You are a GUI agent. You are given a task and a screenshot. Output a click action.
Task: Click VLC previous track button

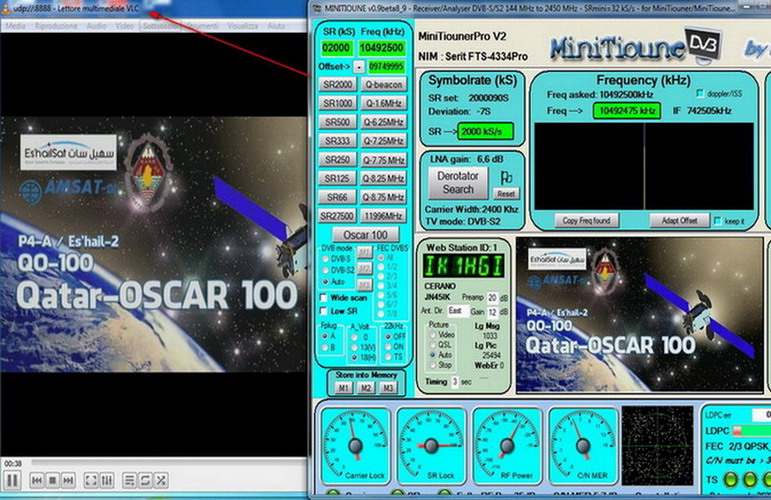[37, 480]
